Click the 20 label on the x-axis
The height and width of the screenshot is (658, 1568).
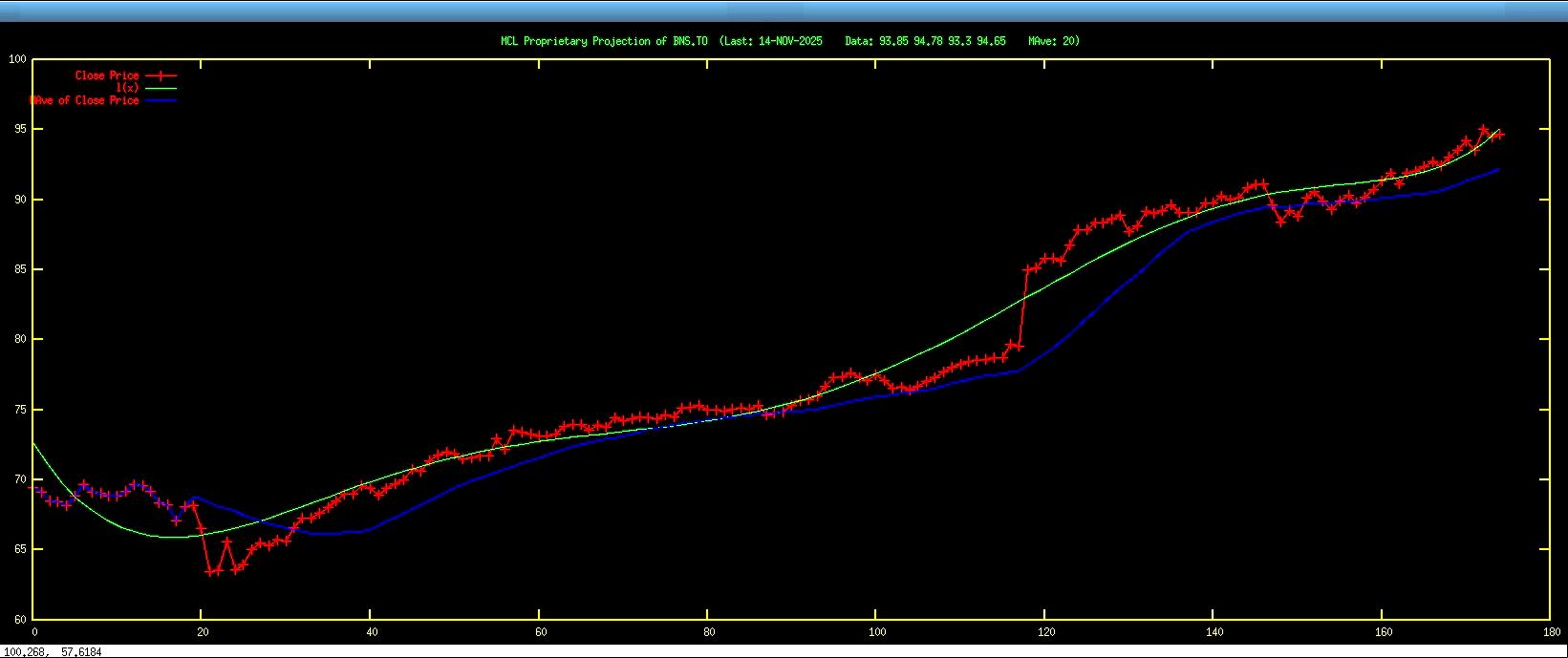tap(202, 631)
